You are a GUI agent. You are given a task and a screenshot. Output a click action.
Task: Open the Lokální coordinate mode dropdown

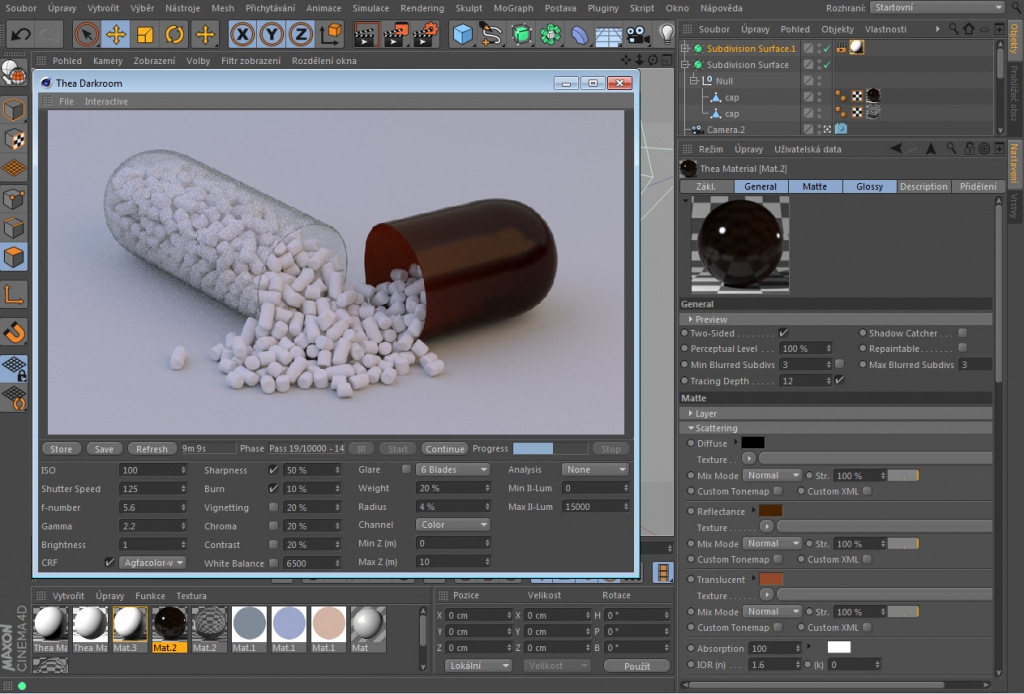click(x=479, y=665)
